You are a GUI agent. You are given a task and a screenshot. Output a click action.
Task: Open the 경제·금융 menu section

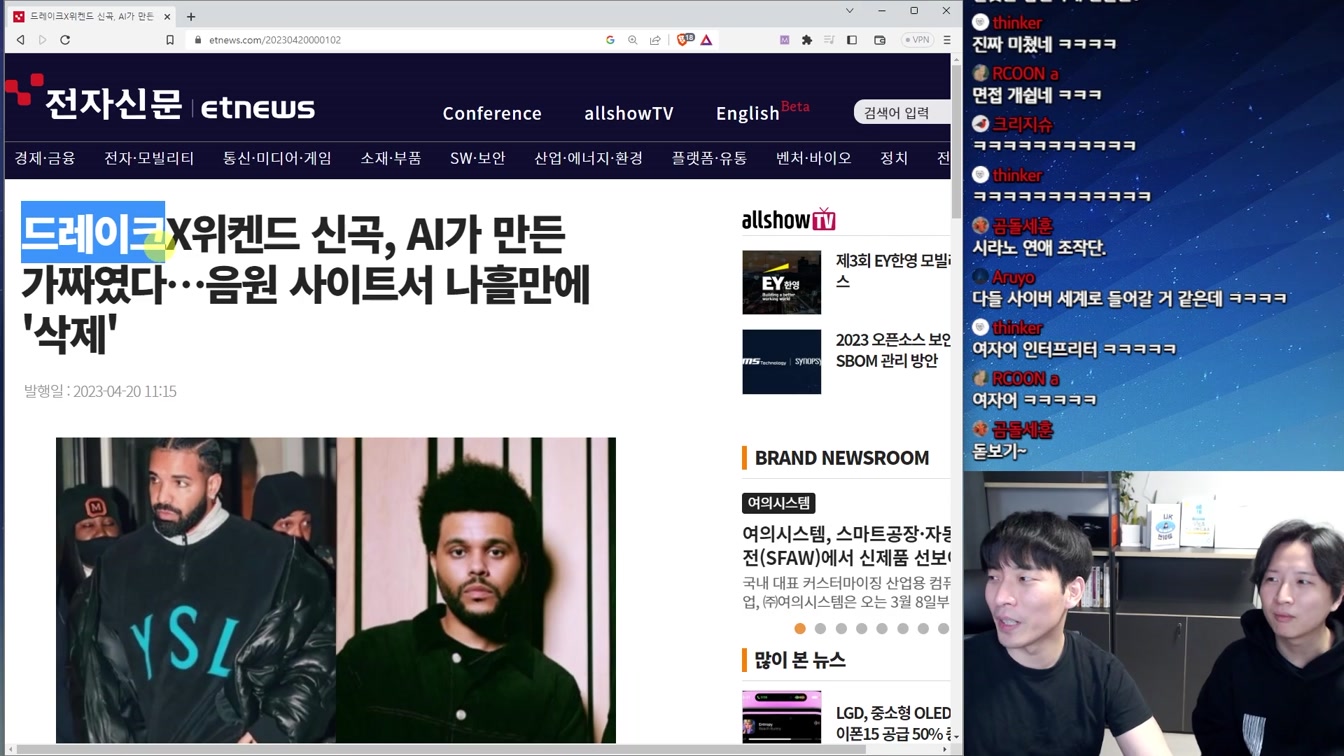pyautogui.click(x=45, y=158)
